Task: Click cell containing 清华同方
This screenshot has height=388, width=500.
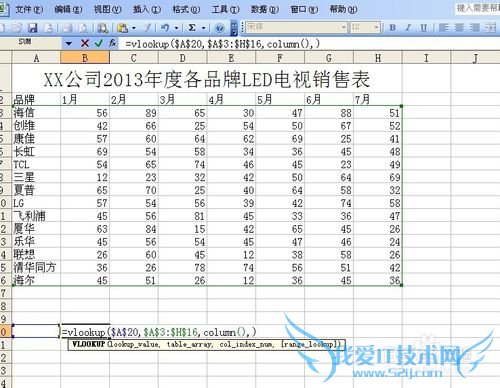Action: coord(36,267)
